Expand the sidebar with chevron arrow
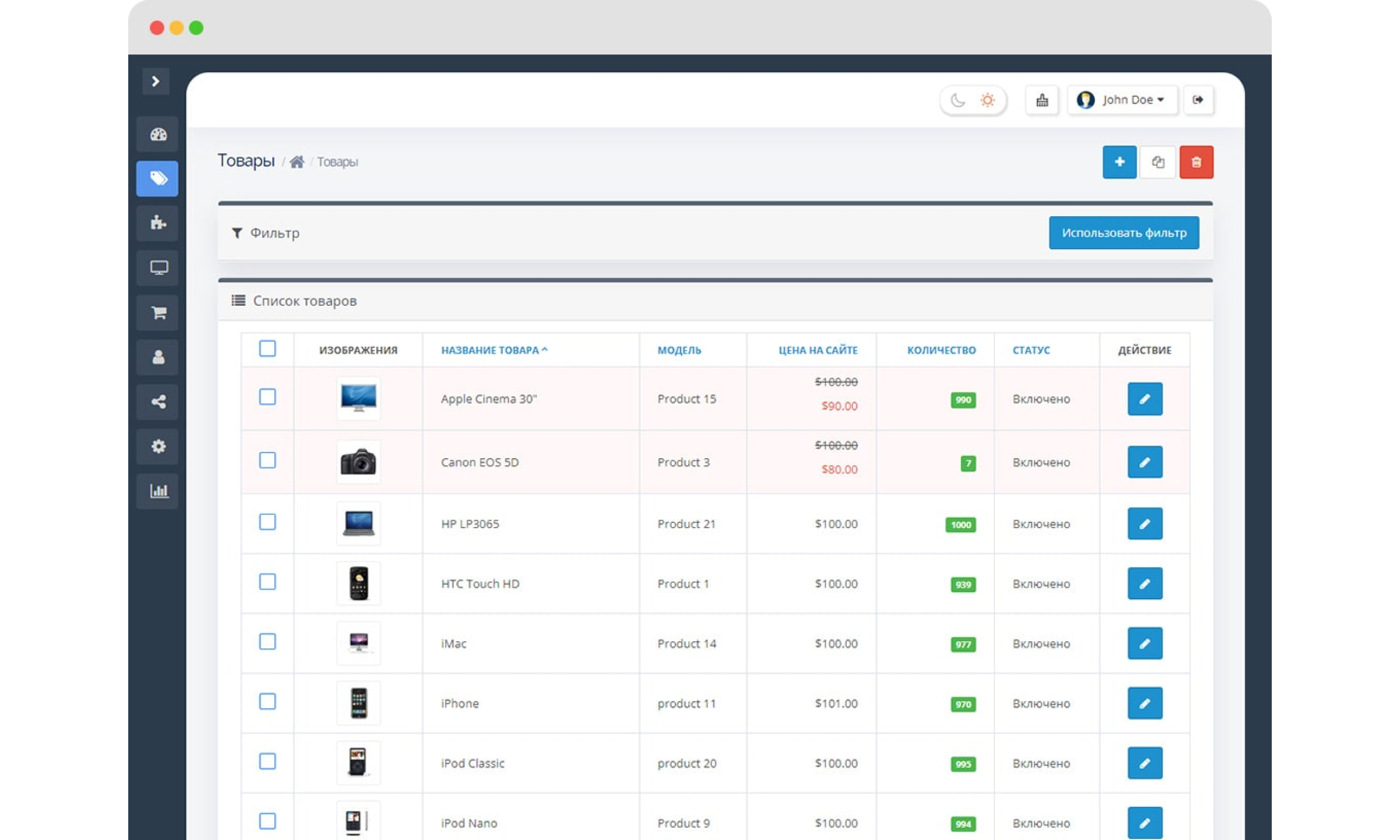This screenshot has height=840, width=1400. [x=156, y=82]
